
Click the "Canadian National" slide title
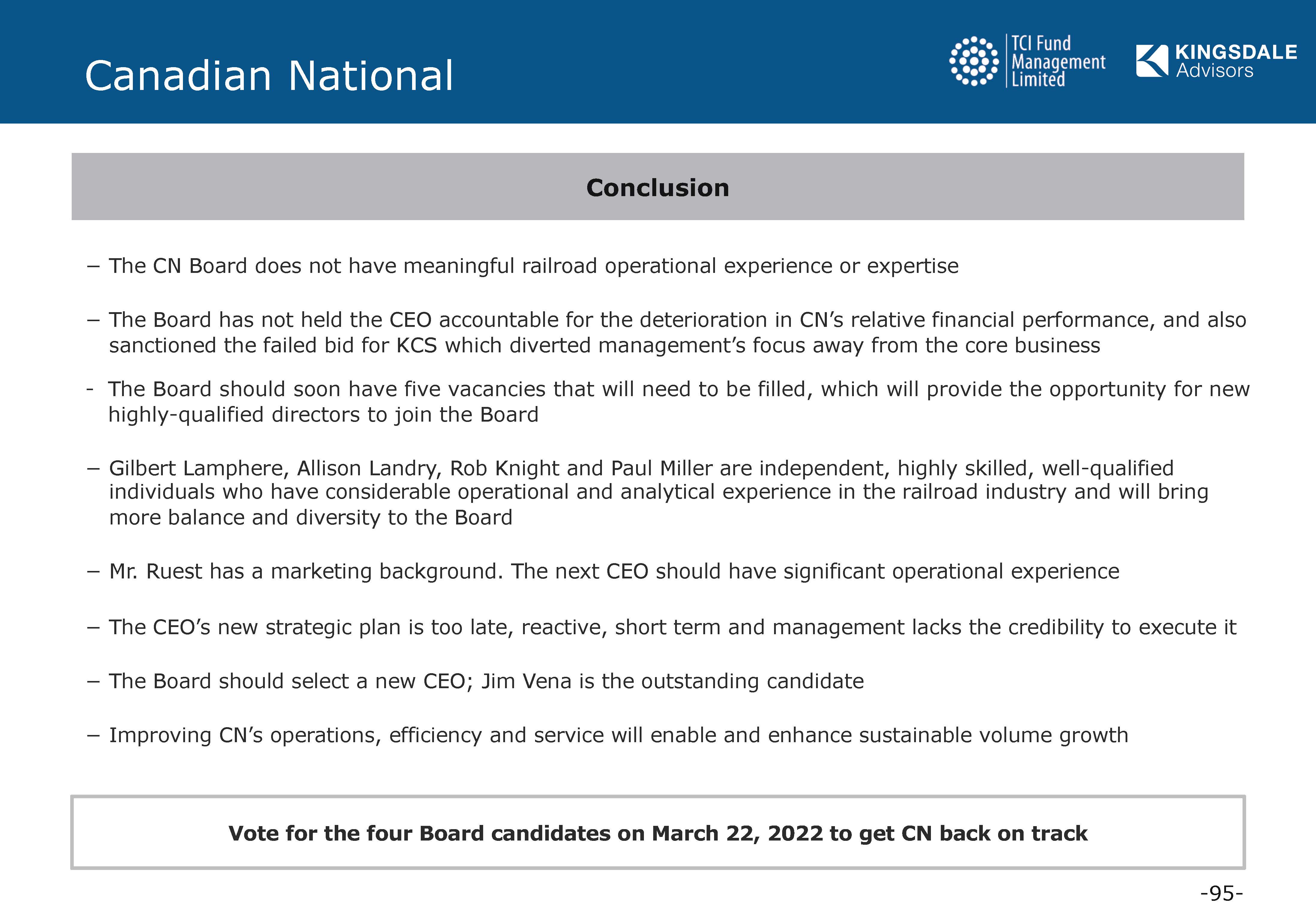point(269,75)
